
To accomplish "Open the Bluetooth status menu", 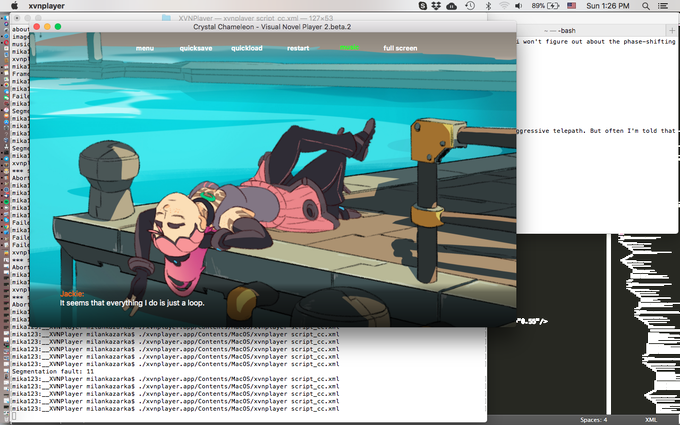I will point(488,6).
